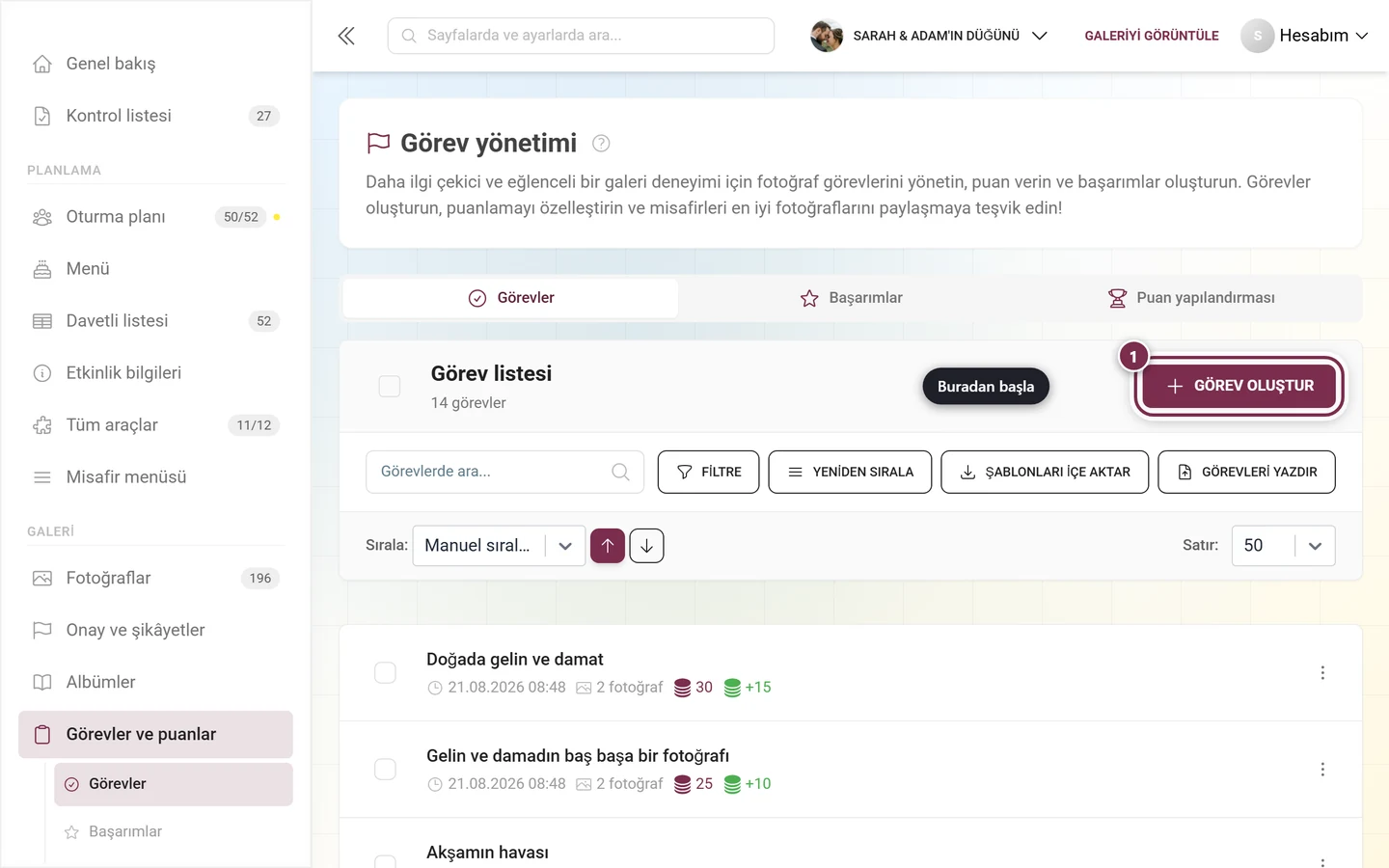Open Fotoğraflar gallery section
The height and width of the screenshot is (868, 1389).
[x=155, y=579]
